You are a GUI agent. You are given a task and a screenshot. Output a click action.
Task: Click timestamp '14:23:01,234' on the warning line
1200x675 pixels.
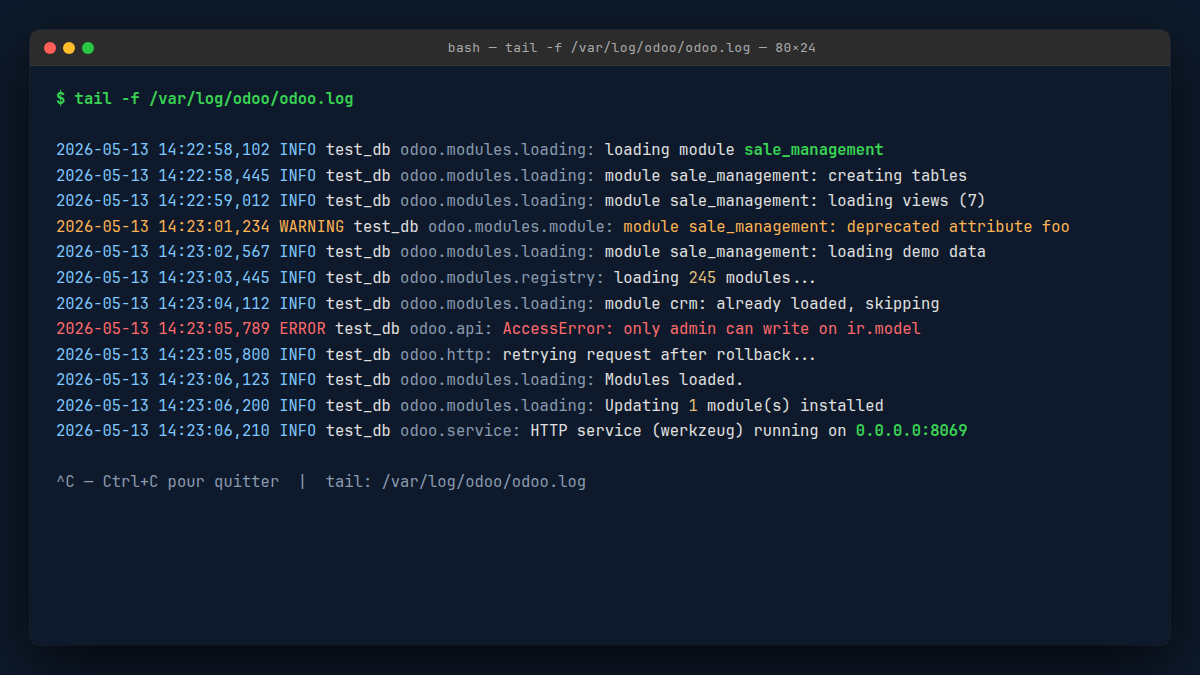(x=214, y=227)
